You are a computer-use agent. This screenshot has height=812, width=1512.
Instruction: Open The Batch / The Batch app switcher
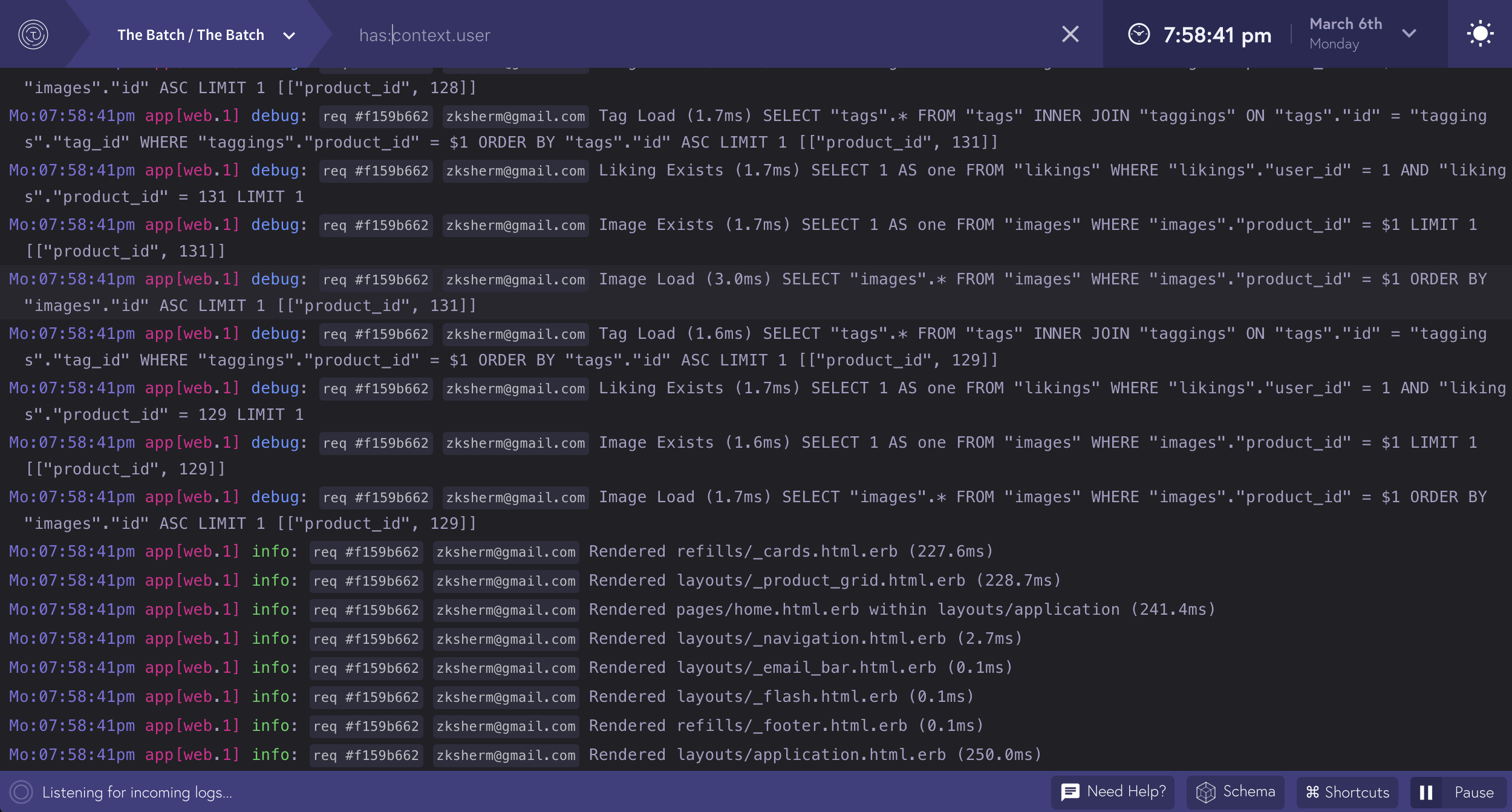click(x=206, y=35)
